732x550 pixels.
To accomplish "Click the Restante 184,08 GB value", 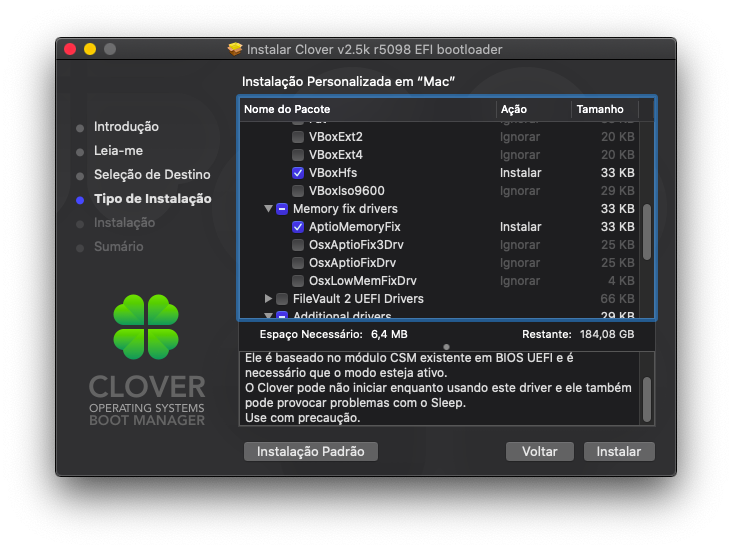I will click(x=607, y=334).
